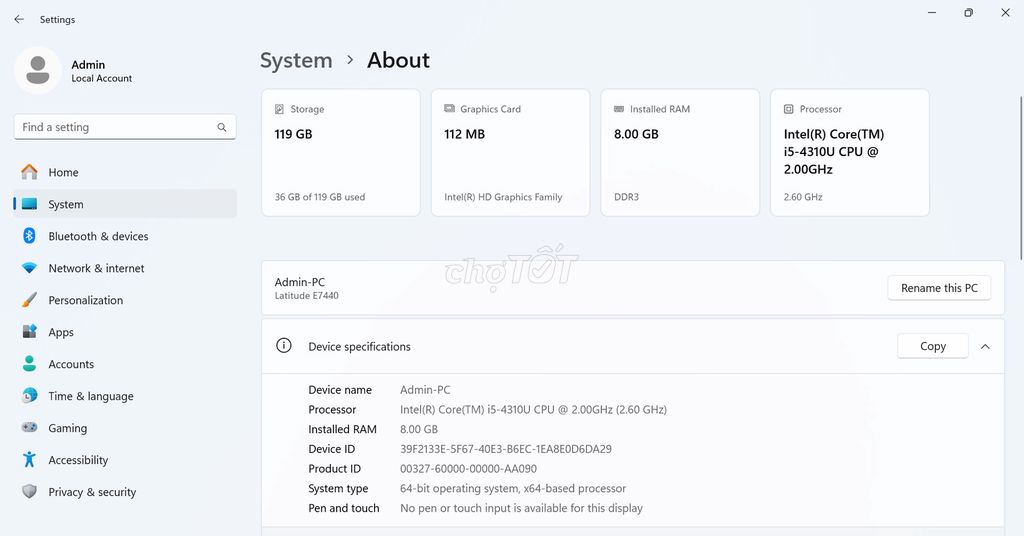The width and height of the screenshot is (1024, 536).
Task: Click the 64-bit operating system value
Action: 513,488
